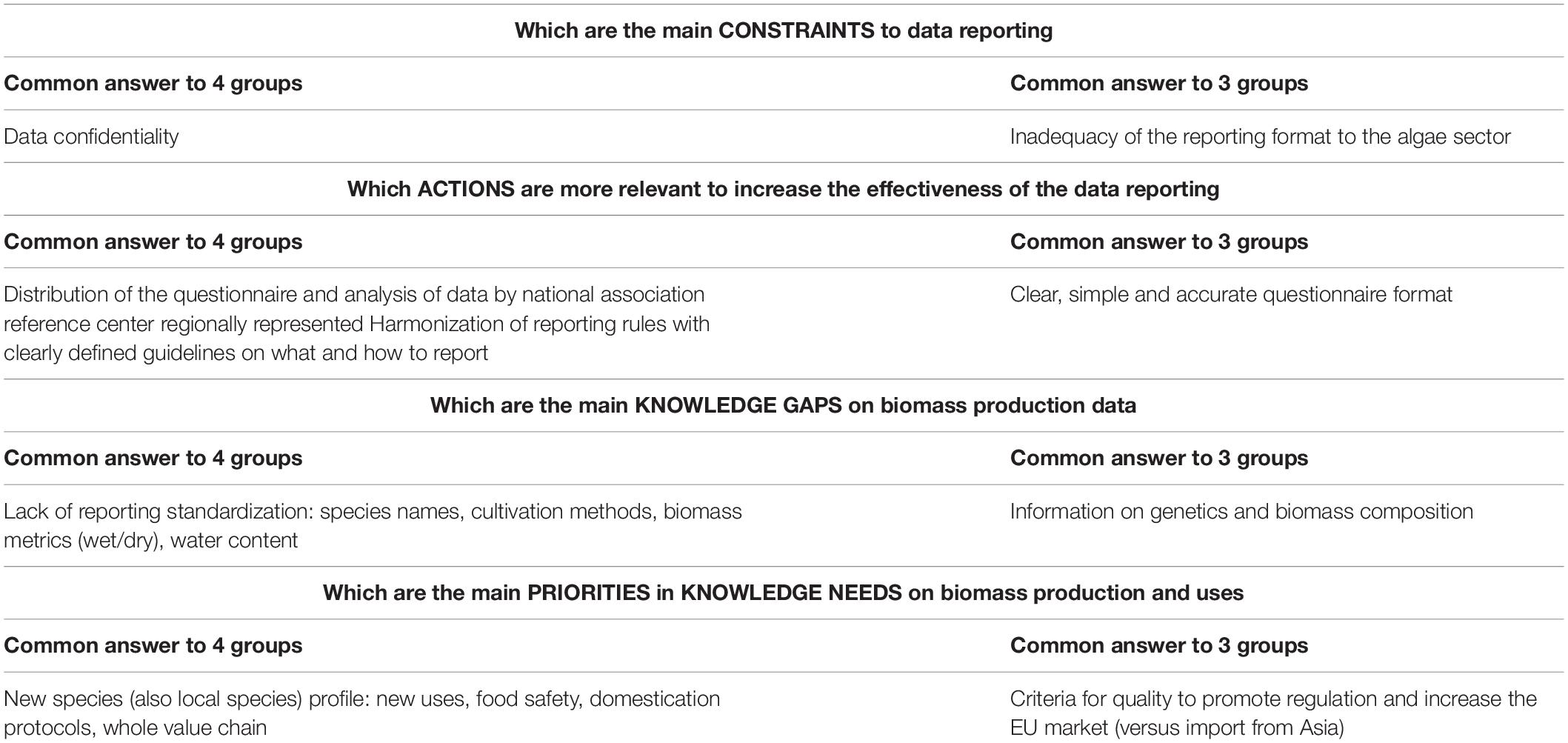
Task: Select Distribution of the questionnaire paragraph
Action: click(x=357, y=324)
